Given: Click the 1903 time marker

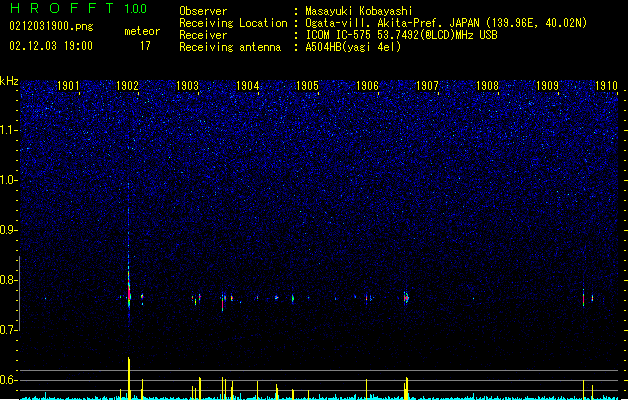Looking at the screenshot, I should pyautogui.click(x=187, y=85).
